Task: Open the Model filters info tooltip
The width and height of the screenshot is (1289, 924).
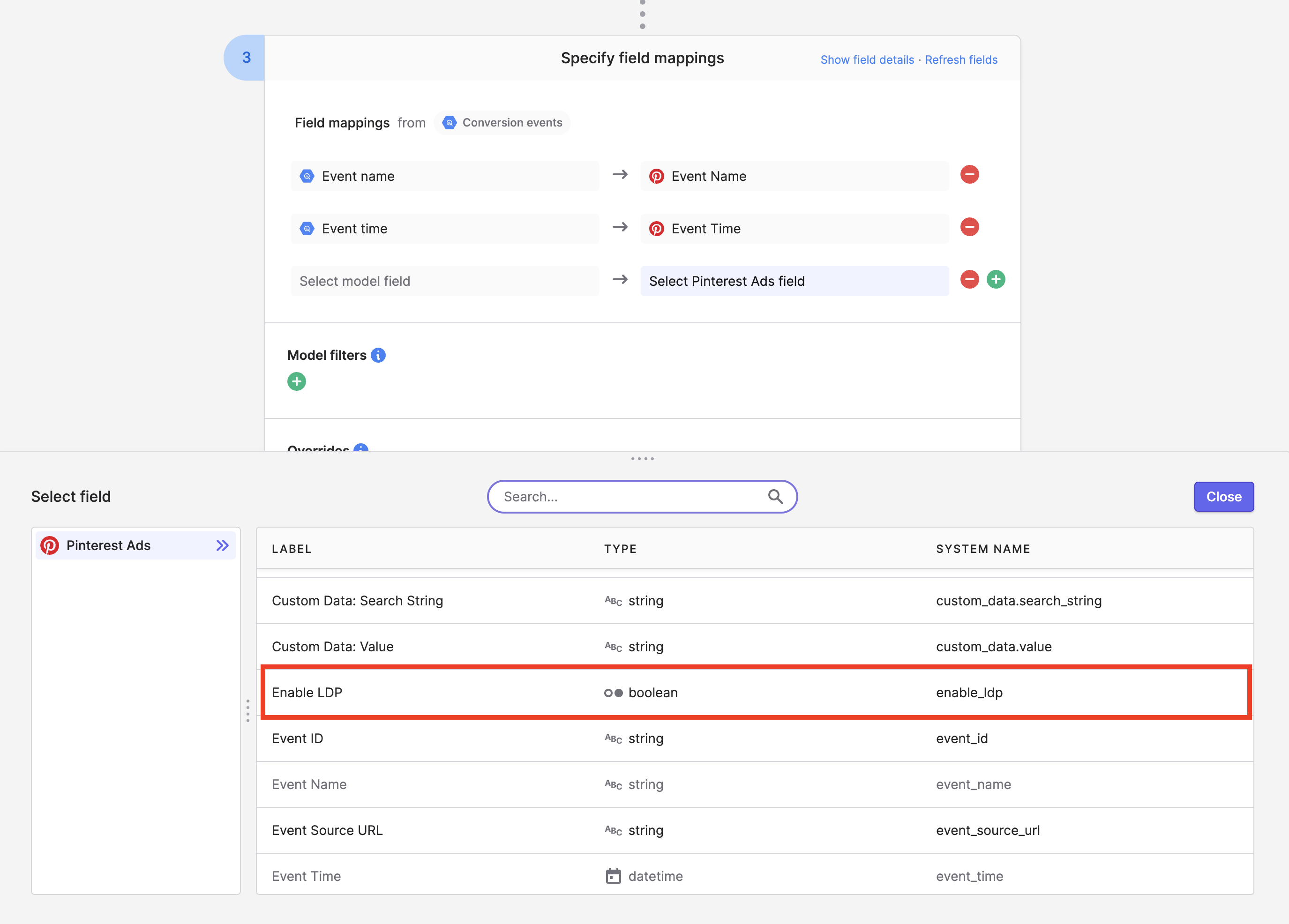Action: tap(378, 355)
